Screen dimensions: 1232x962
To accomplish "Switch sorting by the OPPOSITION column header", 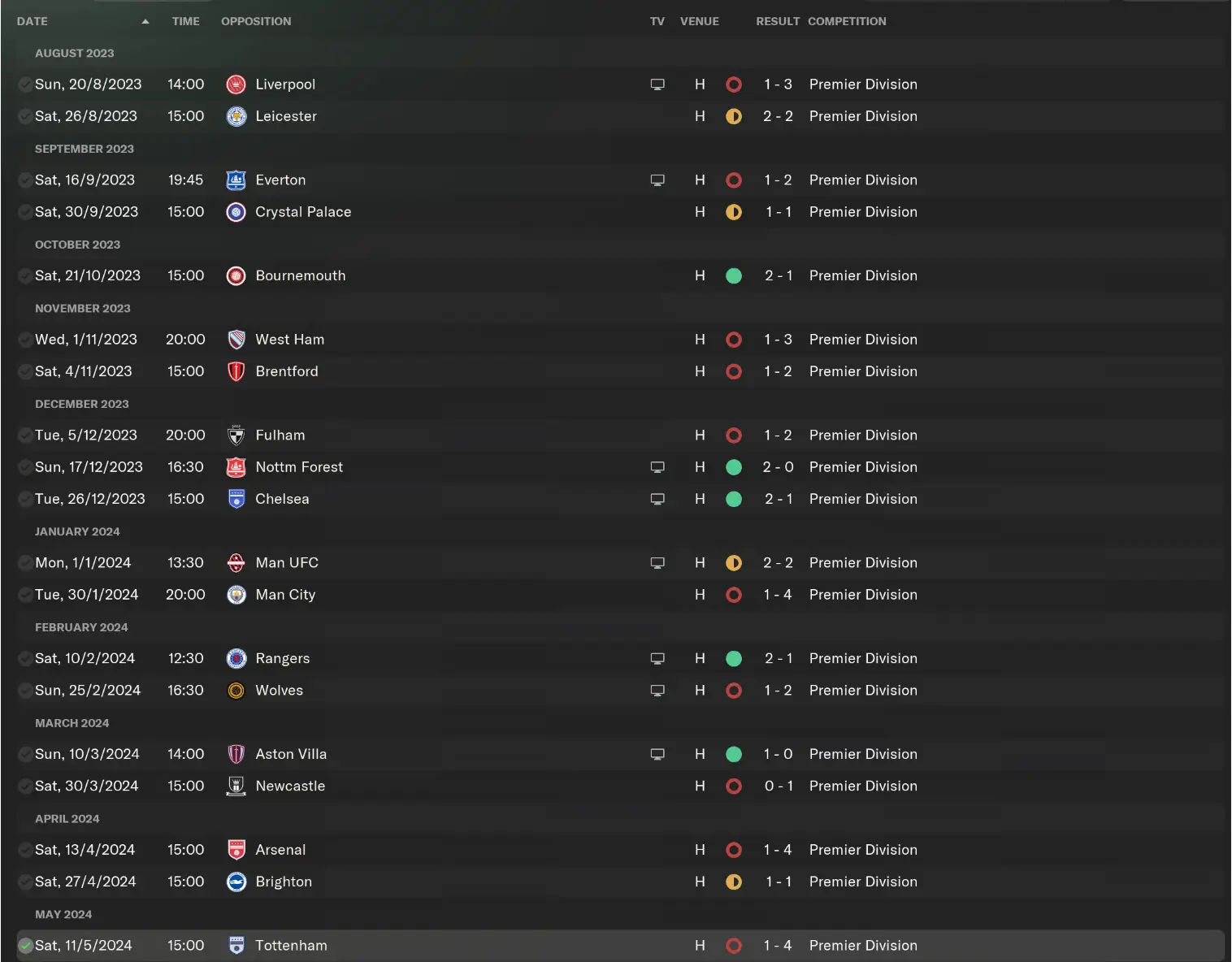I will (x=256, y=21).
